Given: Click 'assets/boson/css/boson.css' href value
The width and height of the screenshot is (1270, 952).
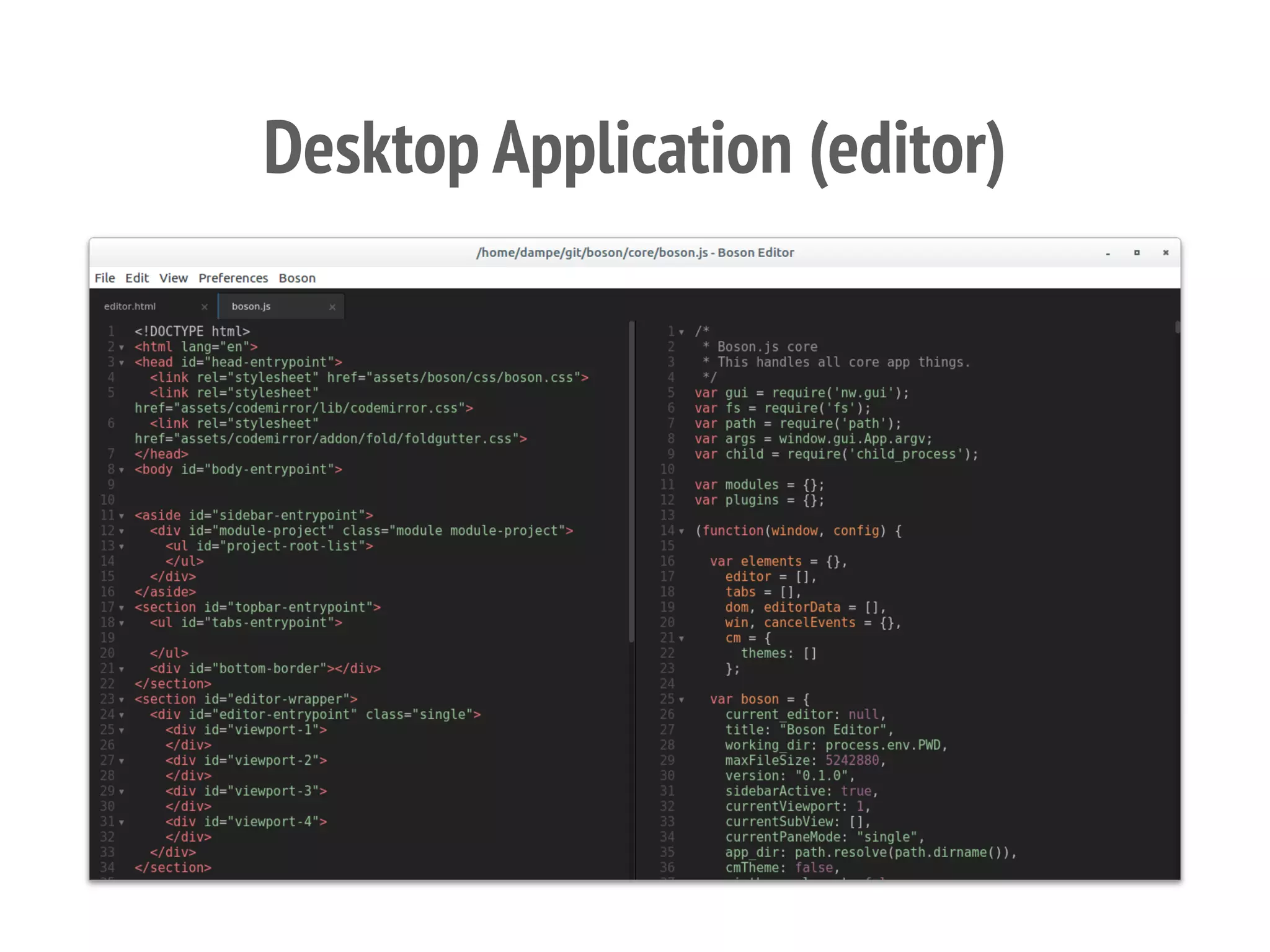Looking at the screenshot, I should coord(473,377).
